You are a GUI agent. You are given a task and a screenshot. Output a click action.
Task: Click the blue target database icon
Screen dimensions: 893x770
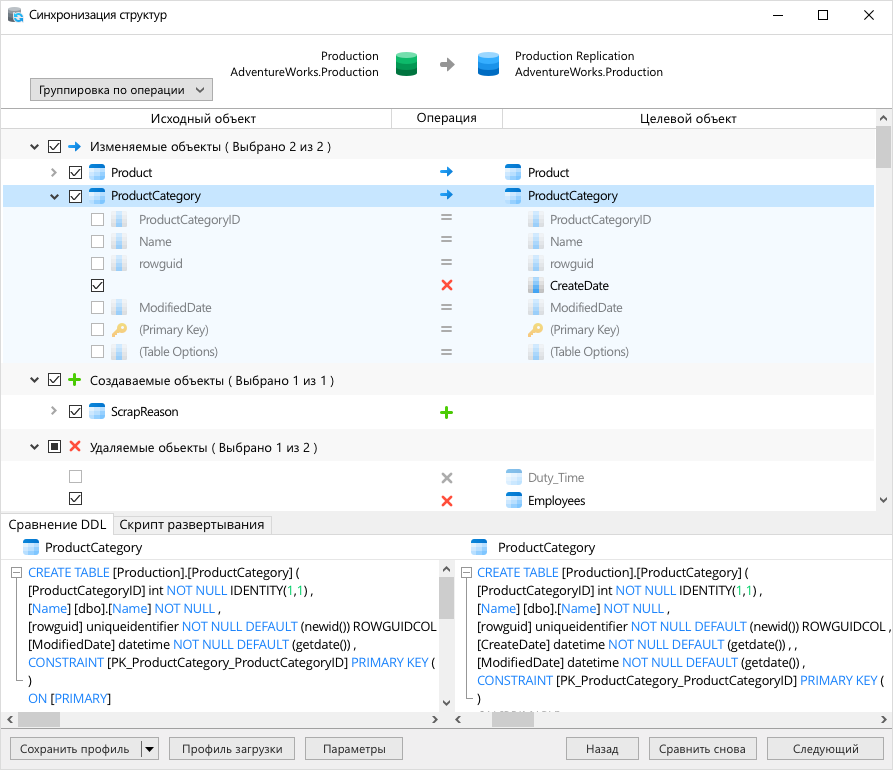point(488,64)
